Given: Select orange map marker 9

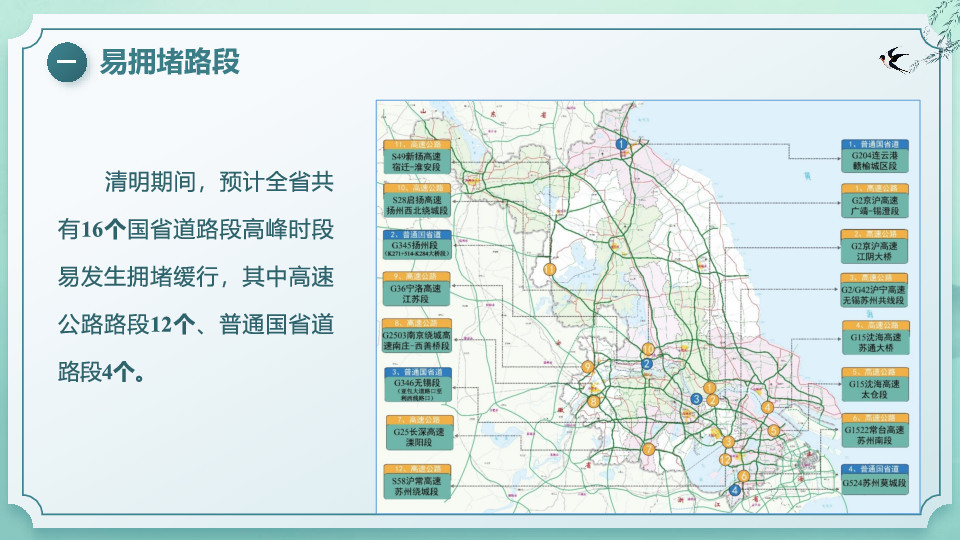Looking at the screenshot, I should point(588,367).
